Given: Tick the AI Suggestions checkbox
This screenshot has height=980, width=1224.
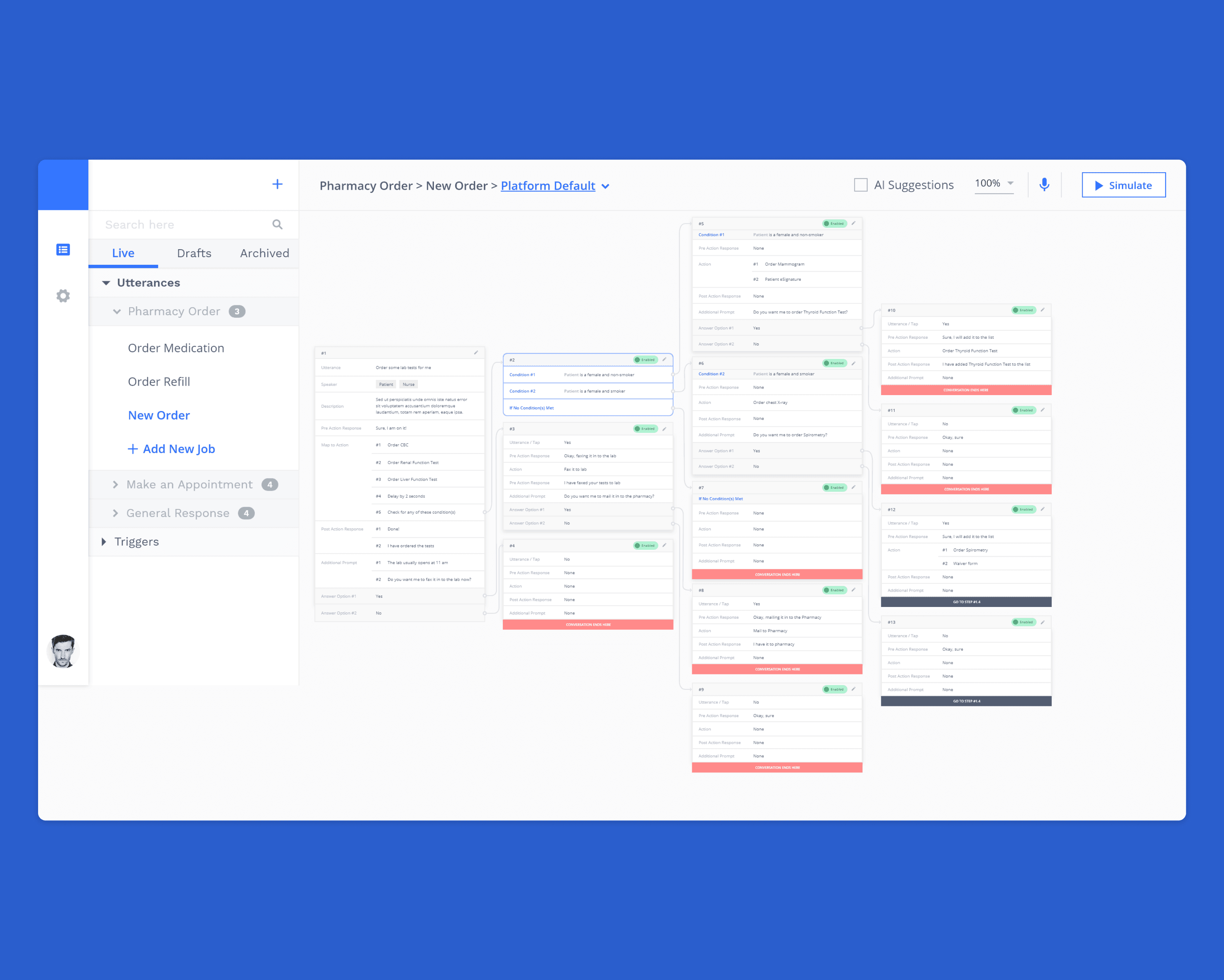Looking at the screenshot, I should (x=861, y=185).
